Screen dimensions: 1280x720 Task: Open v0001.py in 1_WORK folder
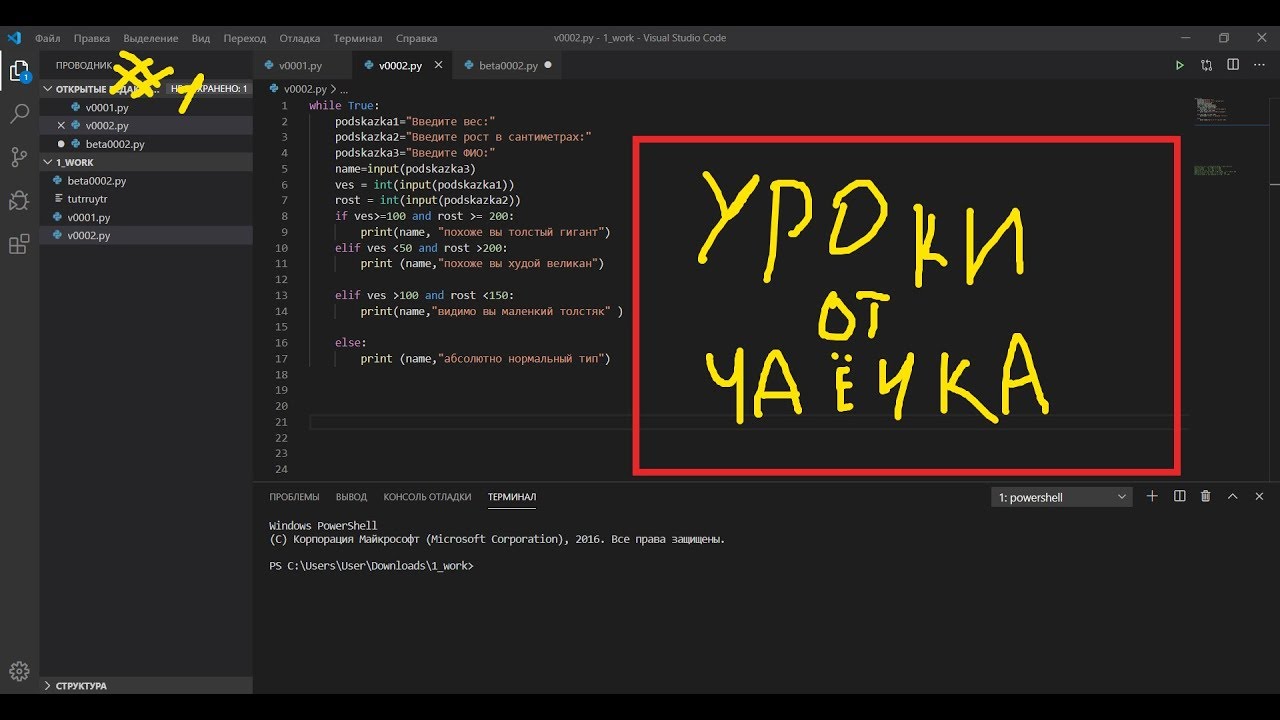[x=146, y=217]
